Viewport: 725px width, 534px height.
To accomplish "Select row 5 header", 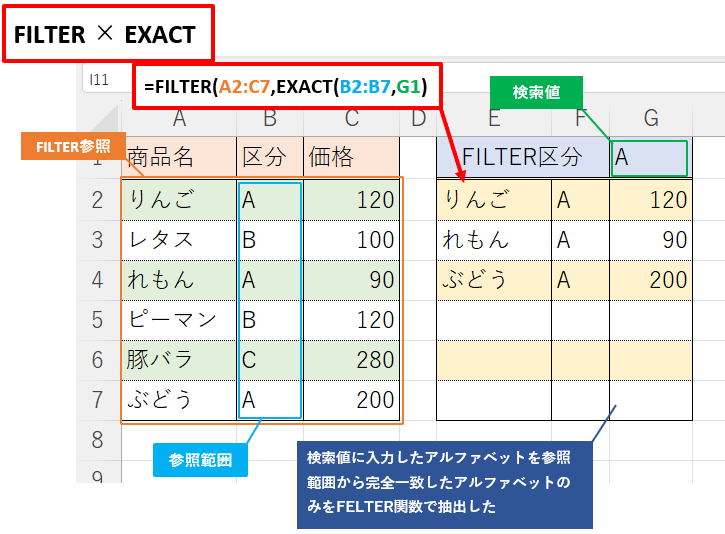I will (x=98, y=320).
